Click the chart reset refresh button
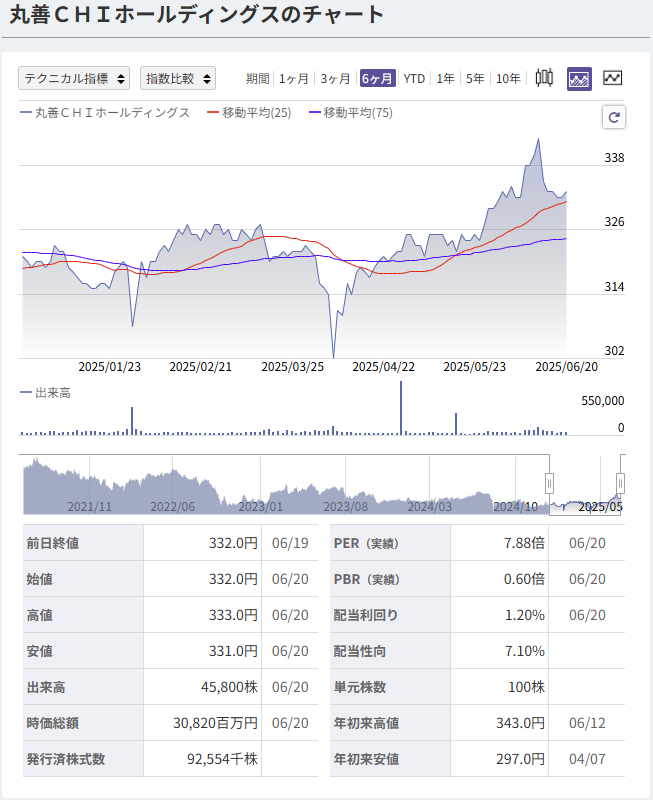Viewport: 653px width, 800px height. pos(614,117)
